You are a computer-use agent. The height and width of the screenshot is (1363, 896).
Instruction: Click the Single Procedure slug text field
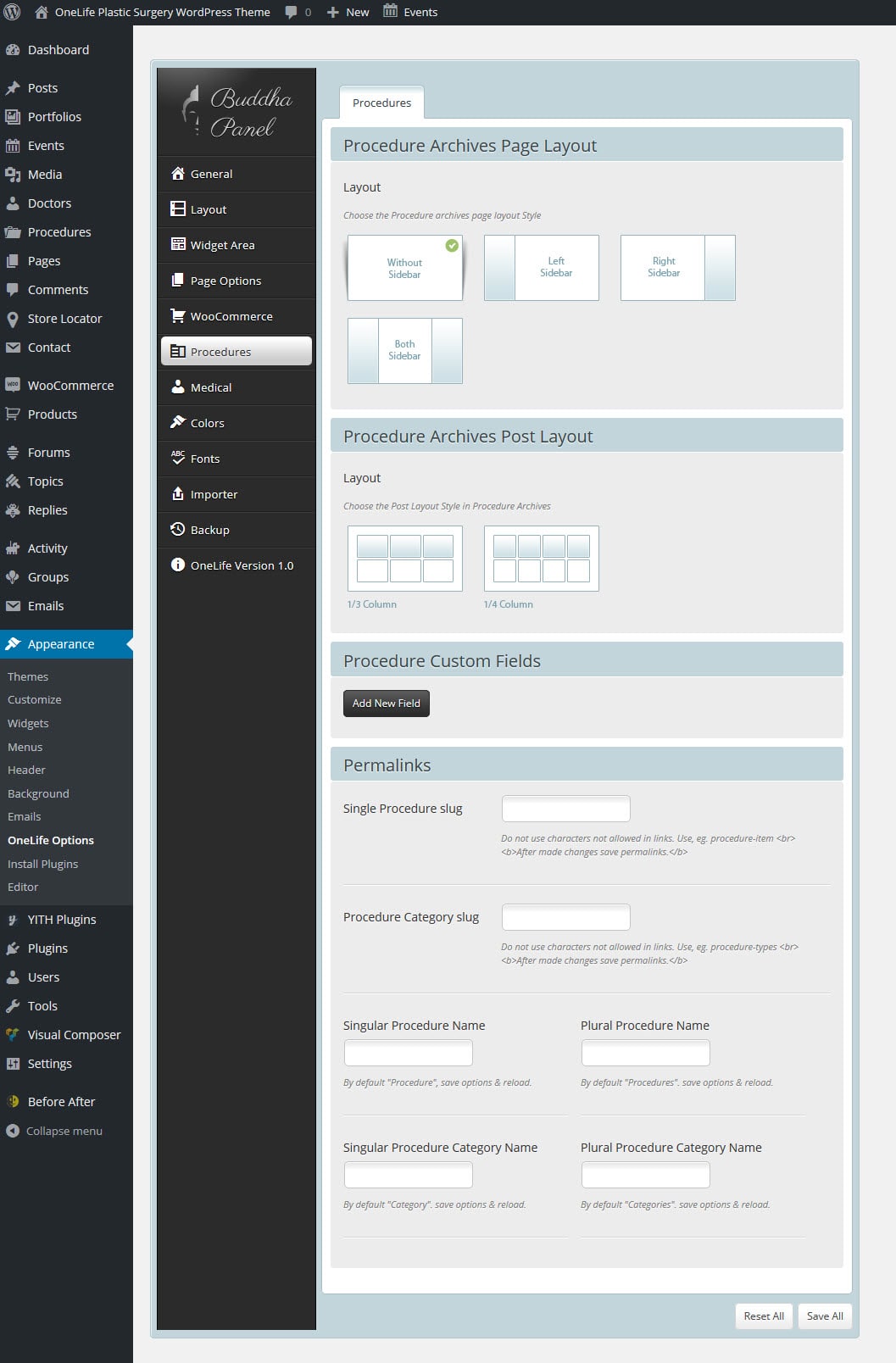point(566,809)
